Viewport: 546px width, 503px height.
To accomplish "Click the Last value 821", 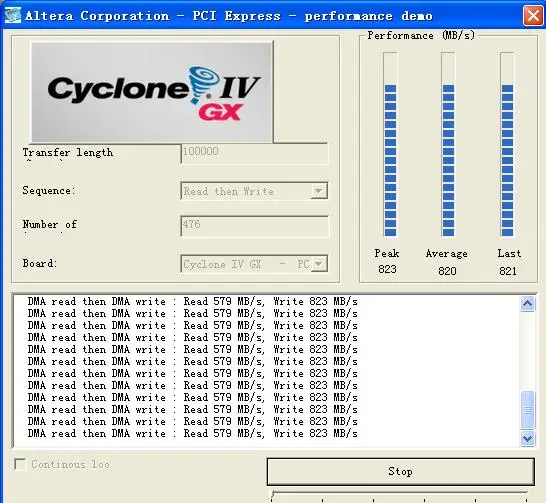I will tap(508, 271).
